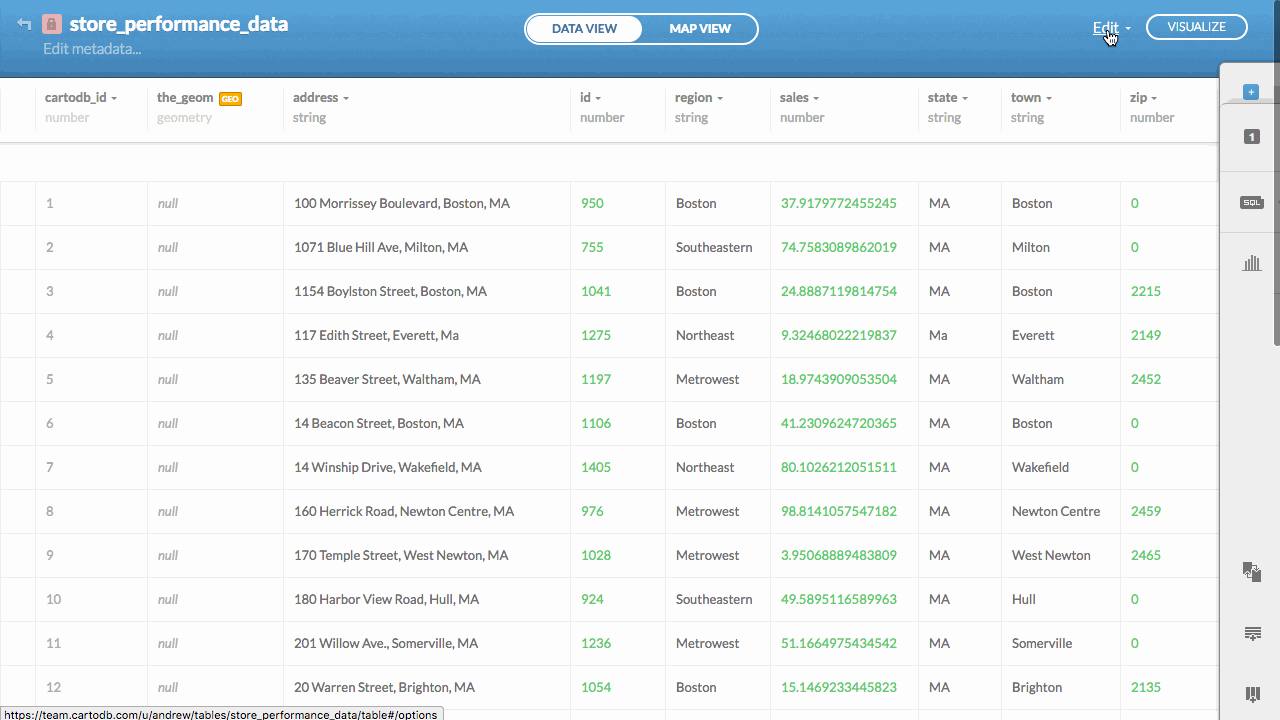Click the blue plus icon in the sidebar
1280x720 pixels.
(x=1249, y=91)
